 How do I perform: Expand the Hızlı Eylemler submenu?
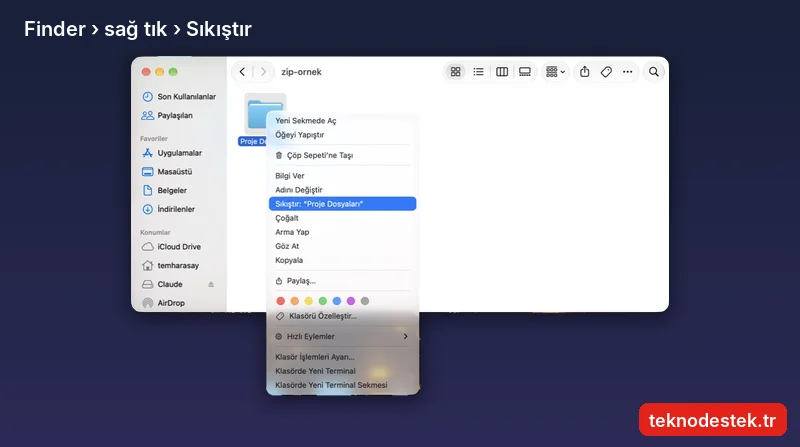[342, 337]
